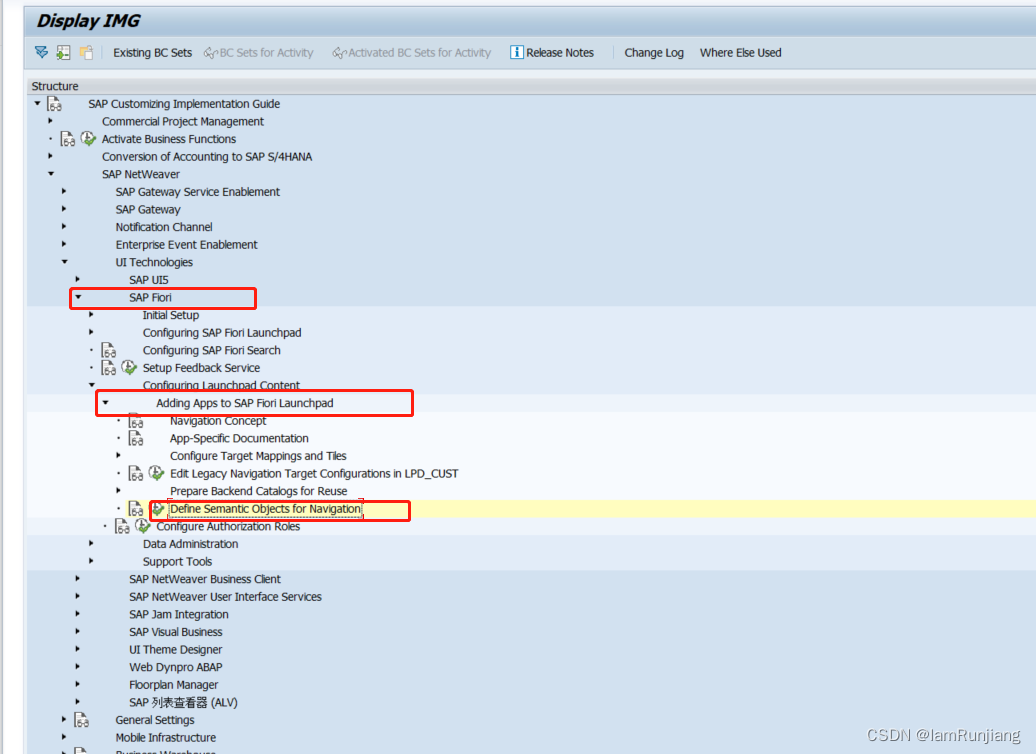Image resolution: width=1036 pixels, height=754 pixels.
Task: Expand the Data Administration node
Action: [91, 543]
